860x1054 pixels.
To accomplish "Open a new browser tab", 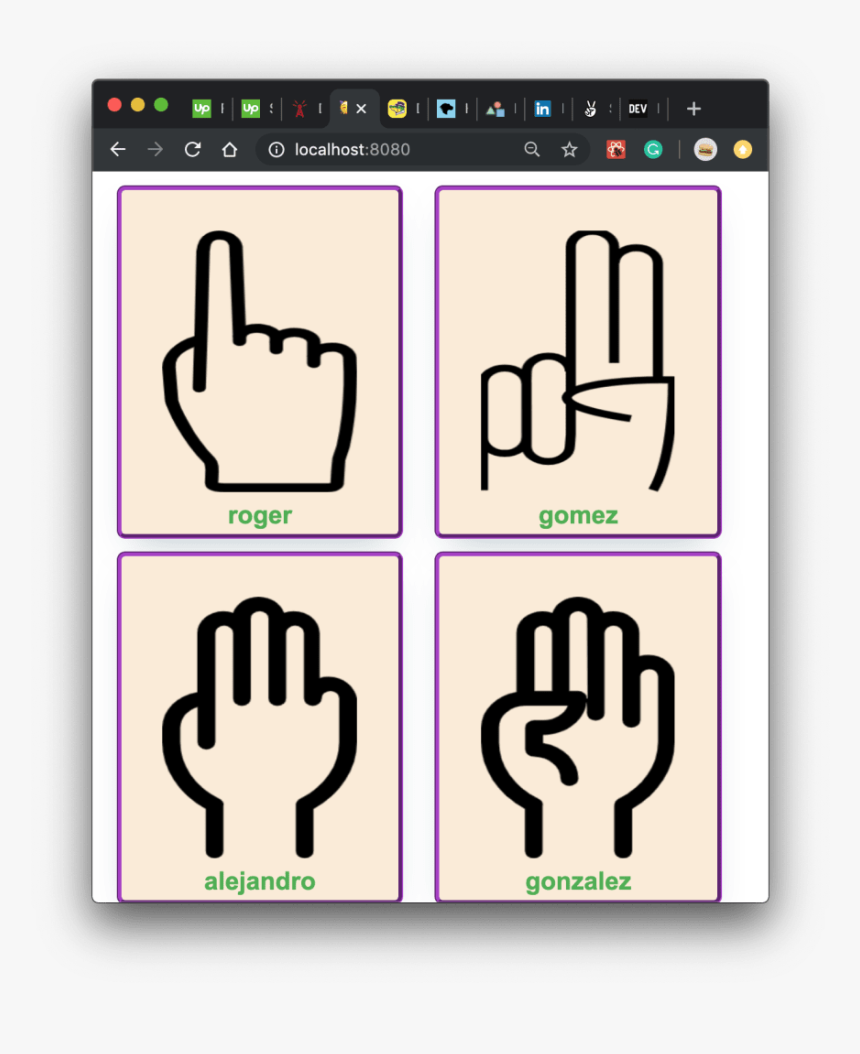I will 693,109.
